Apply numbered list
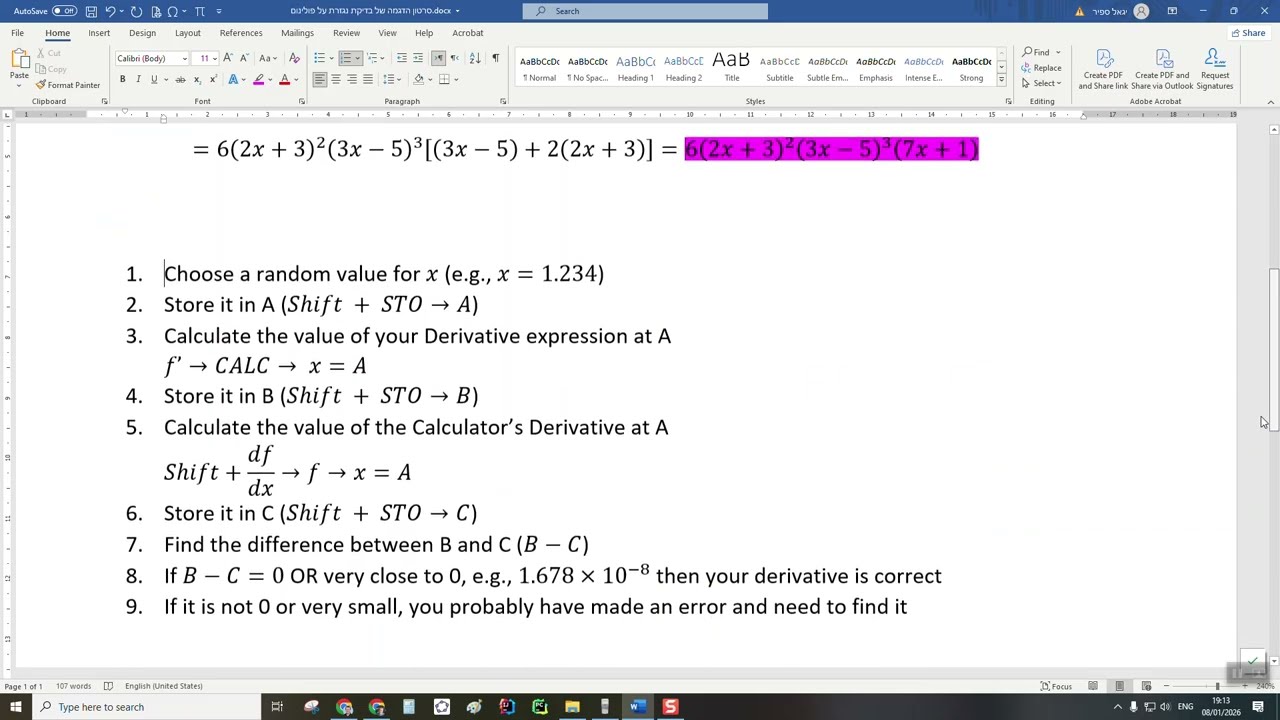The image size is (1280, 720). (x=345, y=58)
